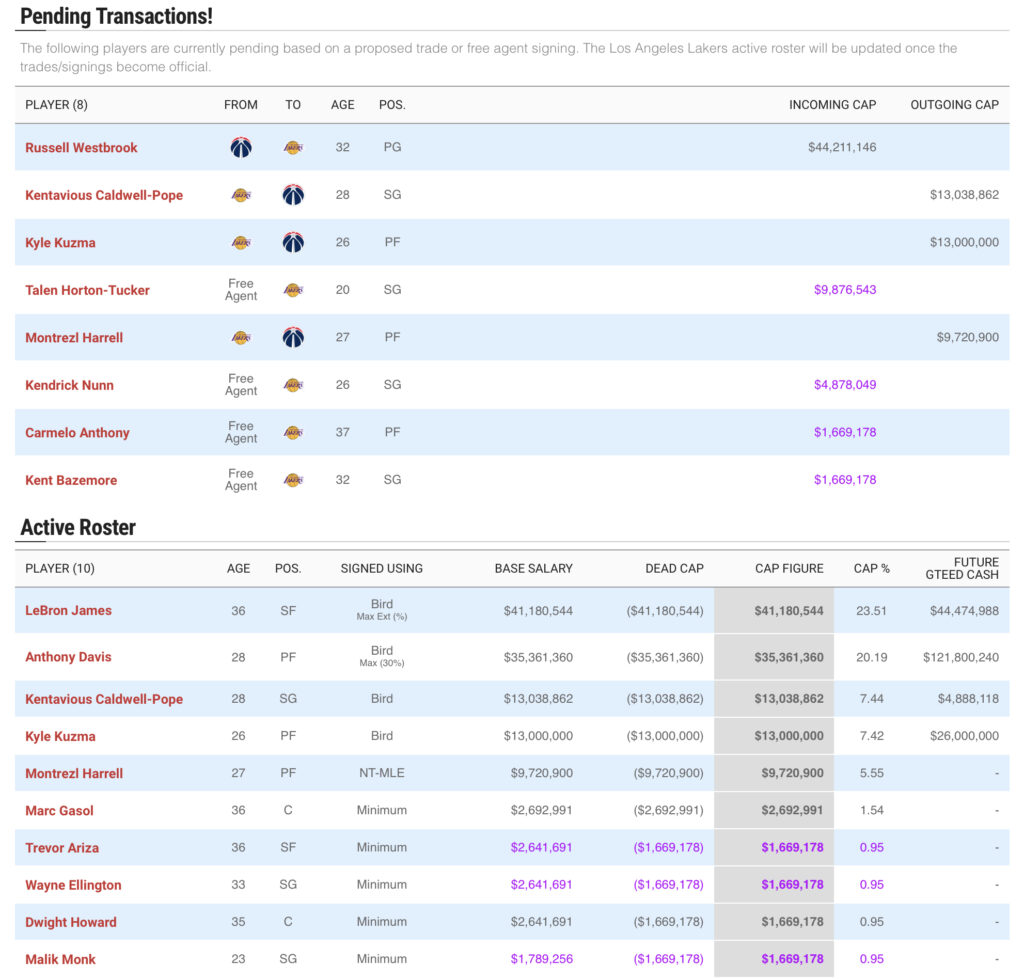1024x979 pixels.
Task: Click Lakers logo in Kendrick Nunn row
Action: (x=293, y=385)
